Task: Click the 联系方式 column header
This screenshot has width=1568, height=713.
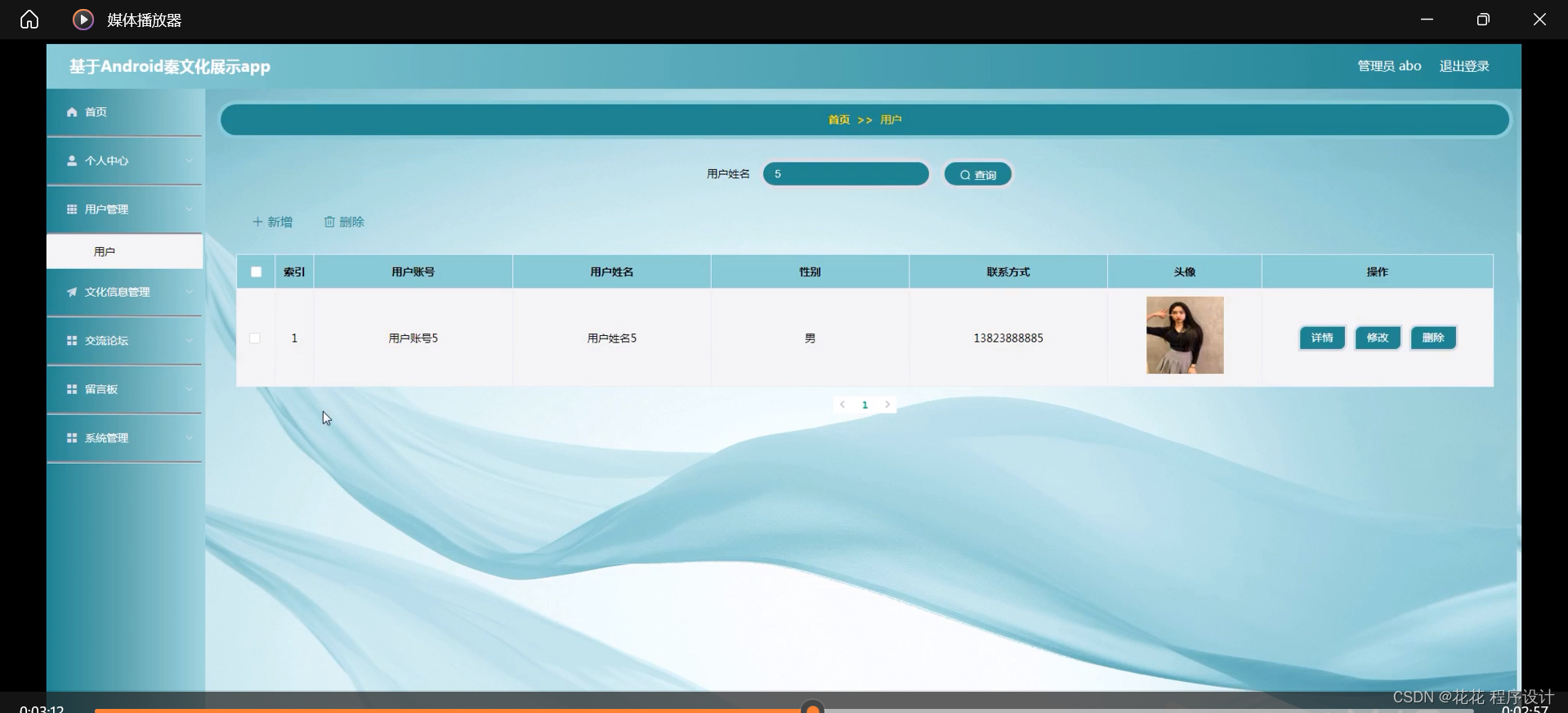Action: click(1008, 271)
